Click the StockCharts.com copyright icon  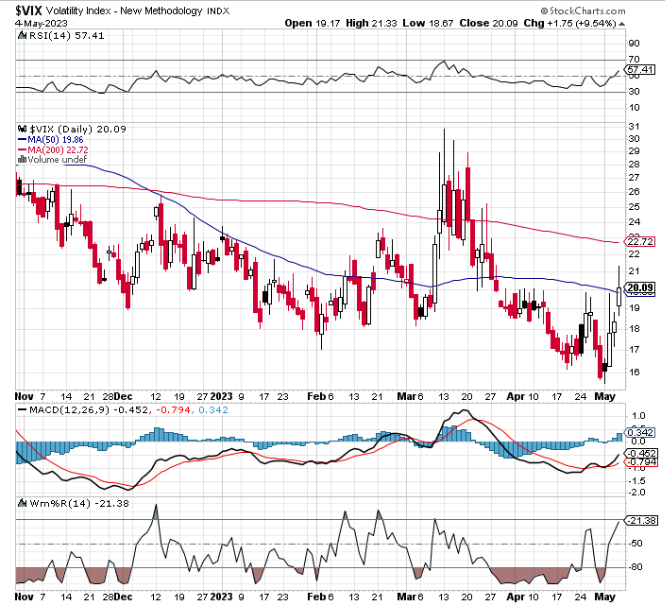point(544,11)
